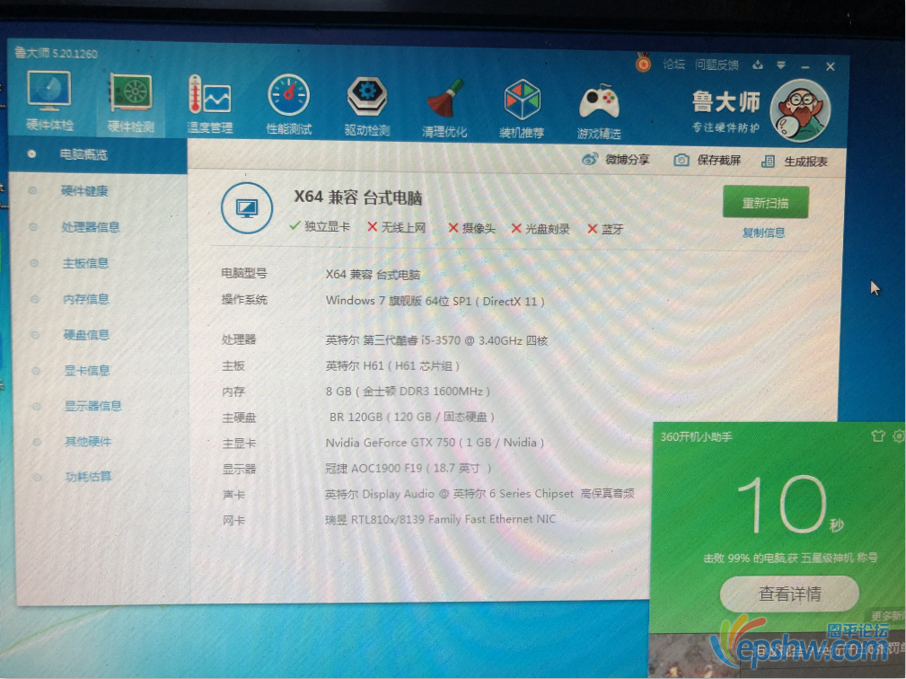Image resolution: width=906 pixels, height=679 pixels.
Task: Open the 论坛 forum link
Action: coord(674,64)
